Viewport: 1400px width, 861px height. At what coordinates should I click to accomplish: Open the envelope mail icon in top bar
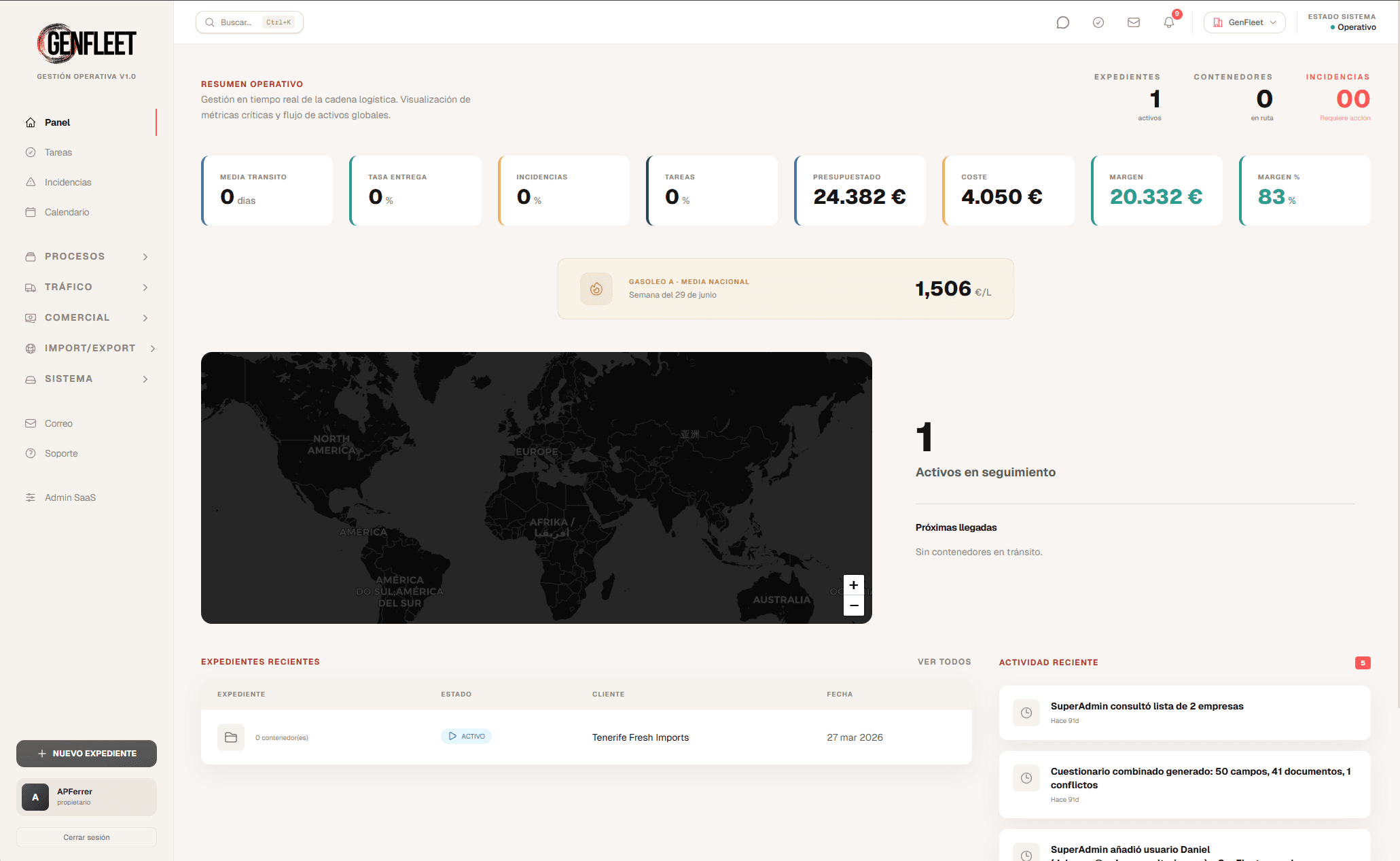click(1134, 22)
